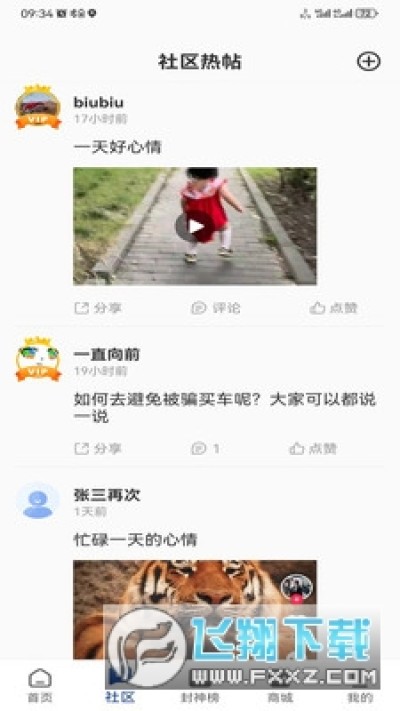The image size is (400, 711).
Task: Open 评论 comments on biubiu's post
Action: tap(215, 308)
